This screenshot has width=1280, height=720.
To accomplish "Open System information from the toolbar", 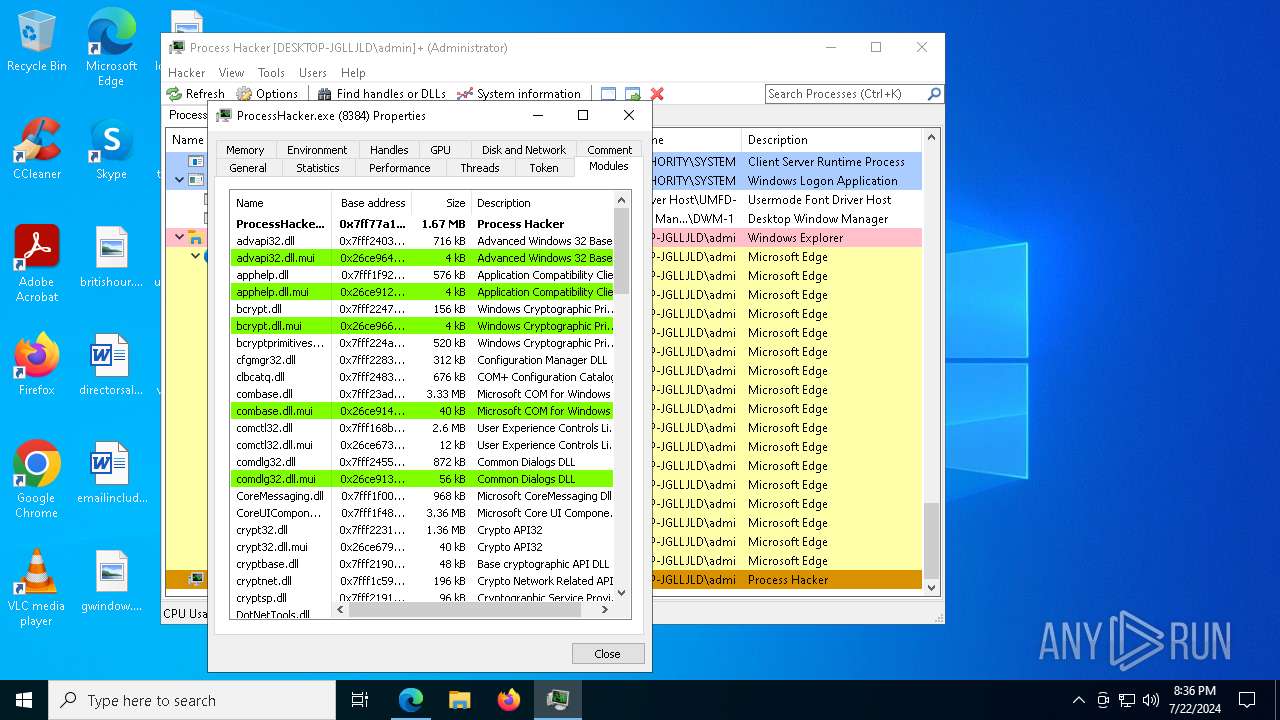I will pyautogui.click(x=519, y=94).
